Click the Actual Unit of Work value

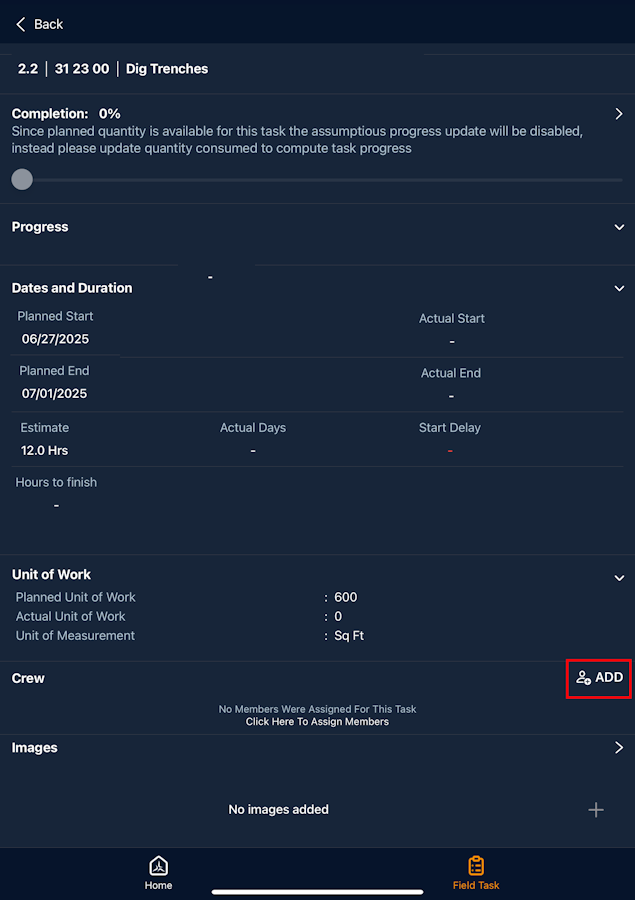[338, 616]
